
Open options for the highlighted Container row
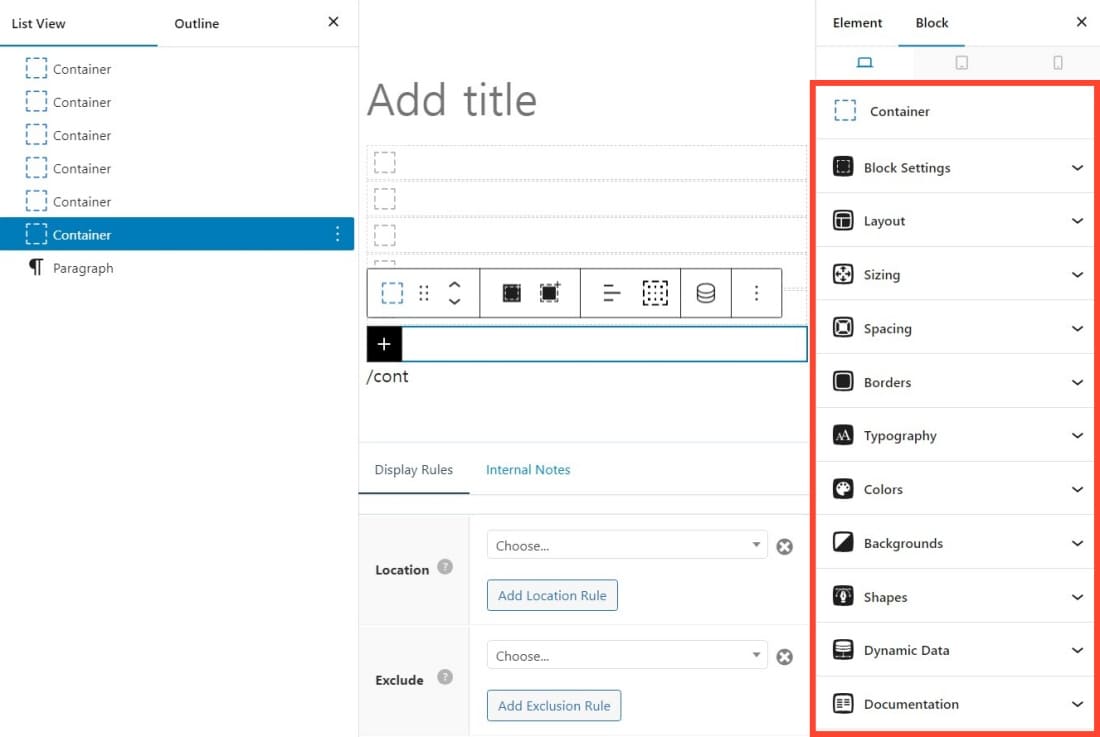tap(337, 234)
